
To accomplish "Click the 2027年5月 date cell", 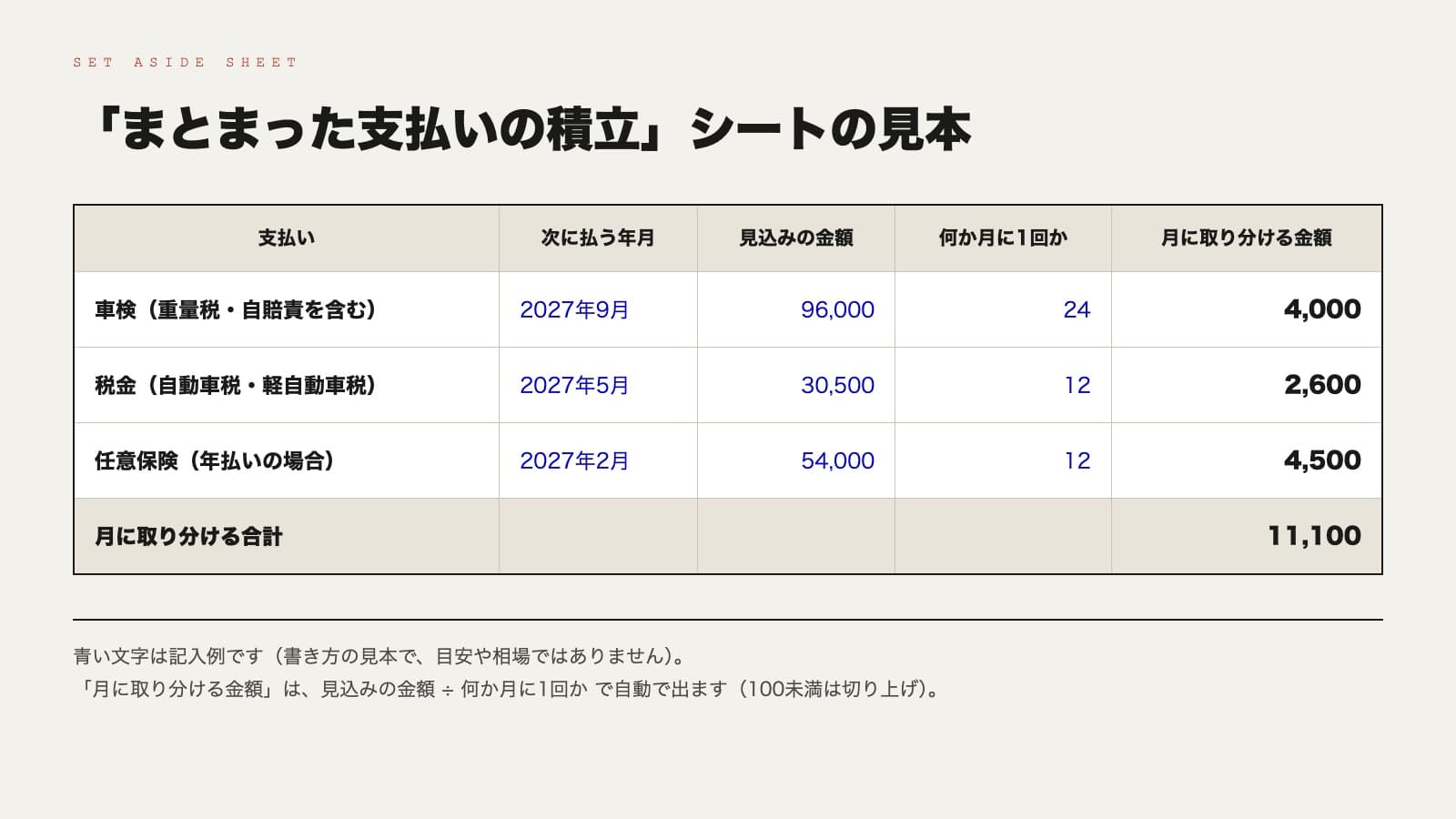I will [x=598, y=385].
